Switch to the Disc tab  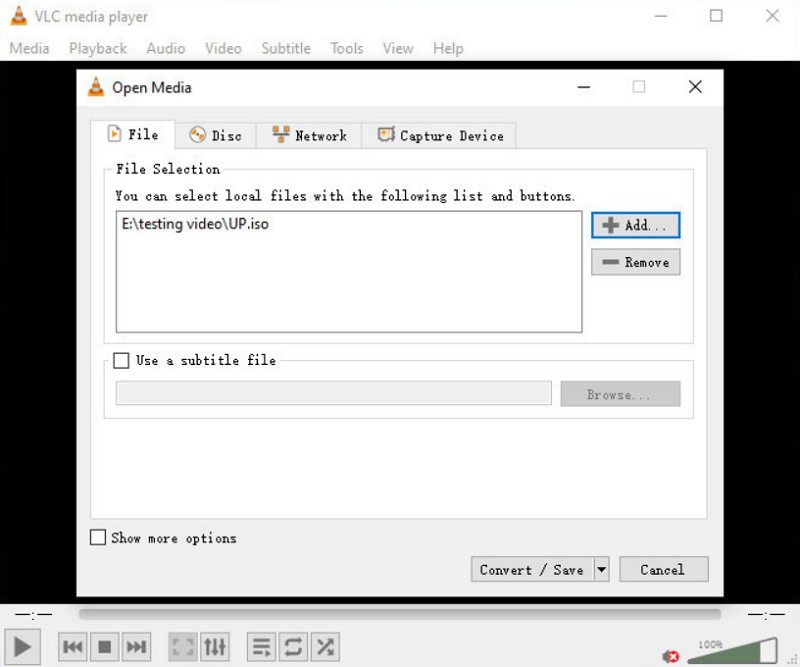(217, 135)
